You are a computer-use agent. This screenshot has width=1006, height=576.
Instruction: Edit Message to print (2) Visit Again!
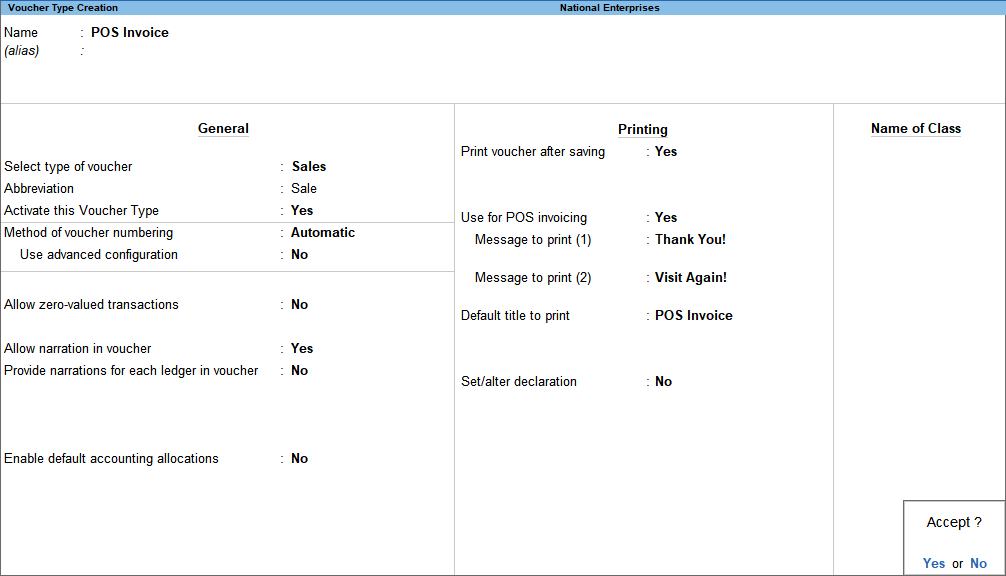(691, 277)
